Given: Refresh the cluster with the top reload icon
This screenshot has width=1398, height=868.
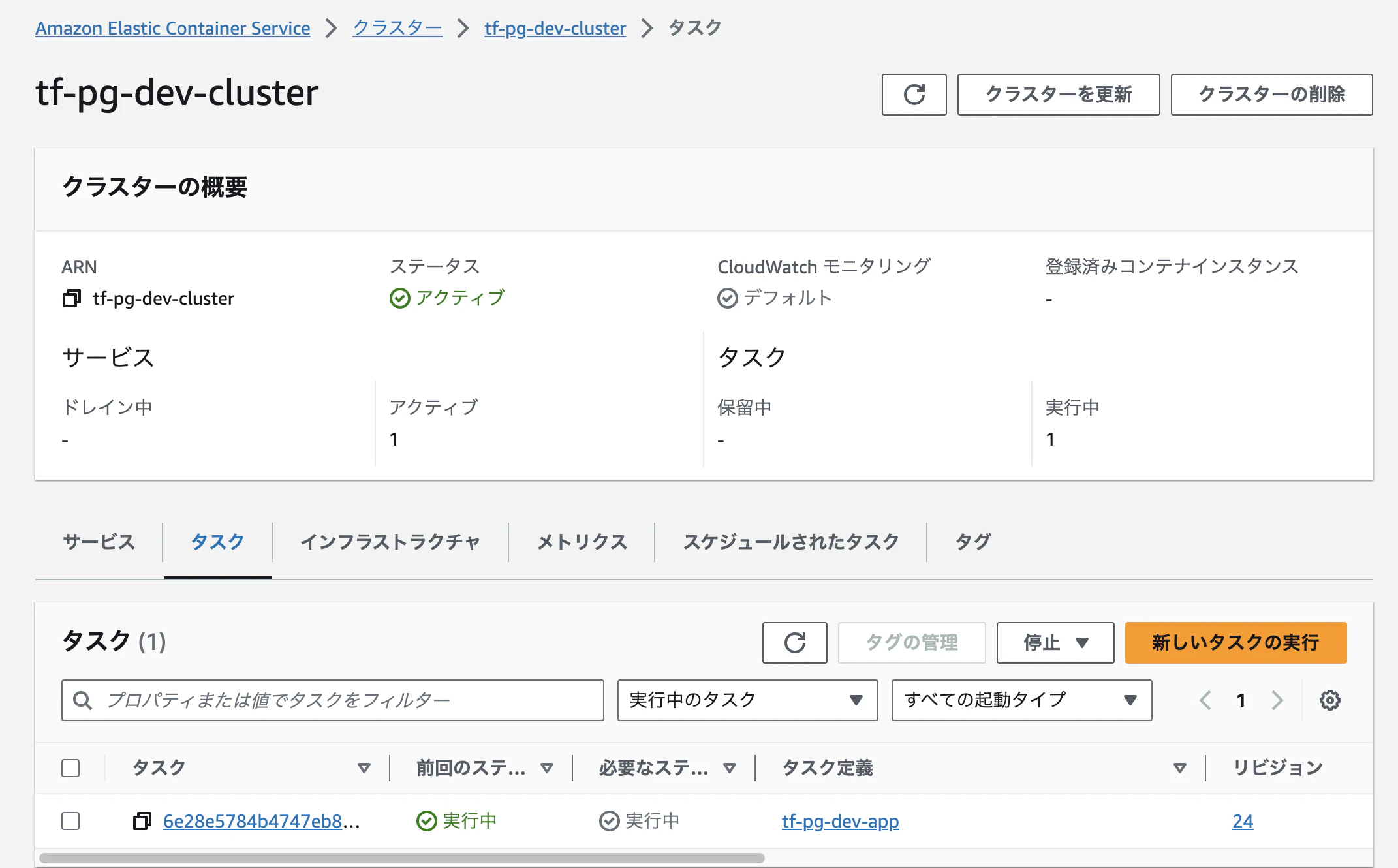Looking at the screenshot, I should 914,95.
